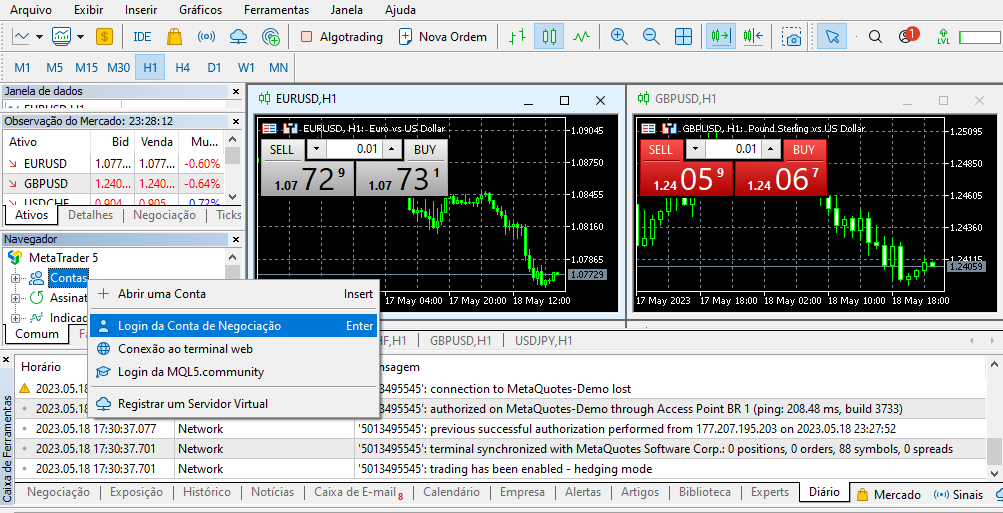
Task: Zoom out the chart with magnifier minus
Action: coord(651,36)
